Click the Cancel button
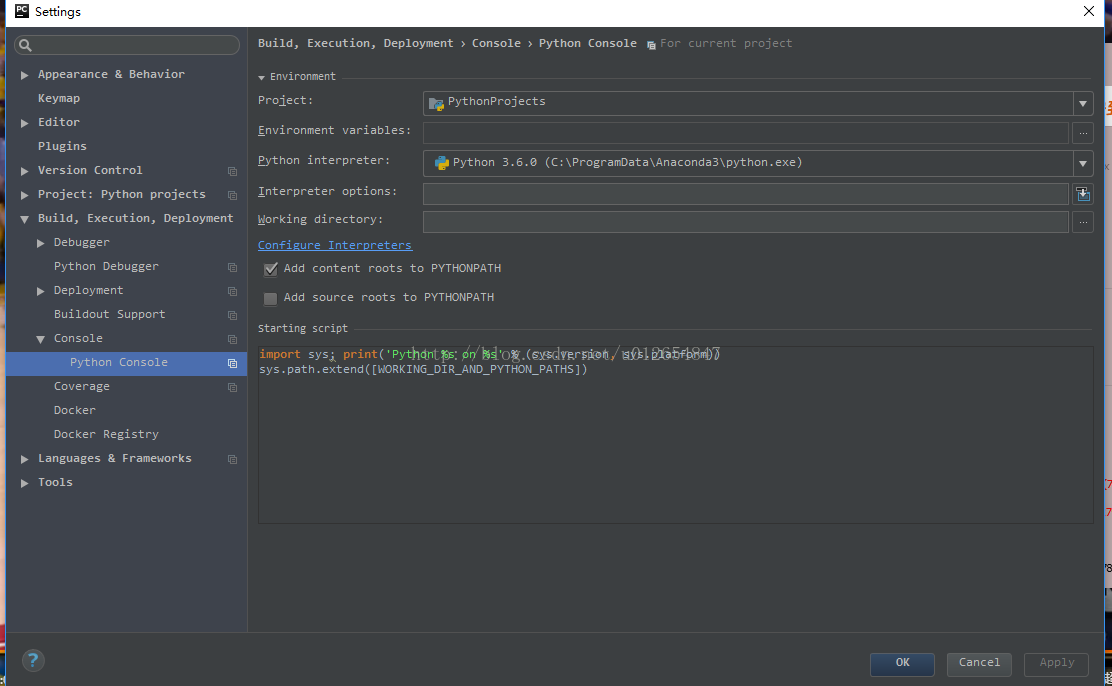 pos(979,664)
